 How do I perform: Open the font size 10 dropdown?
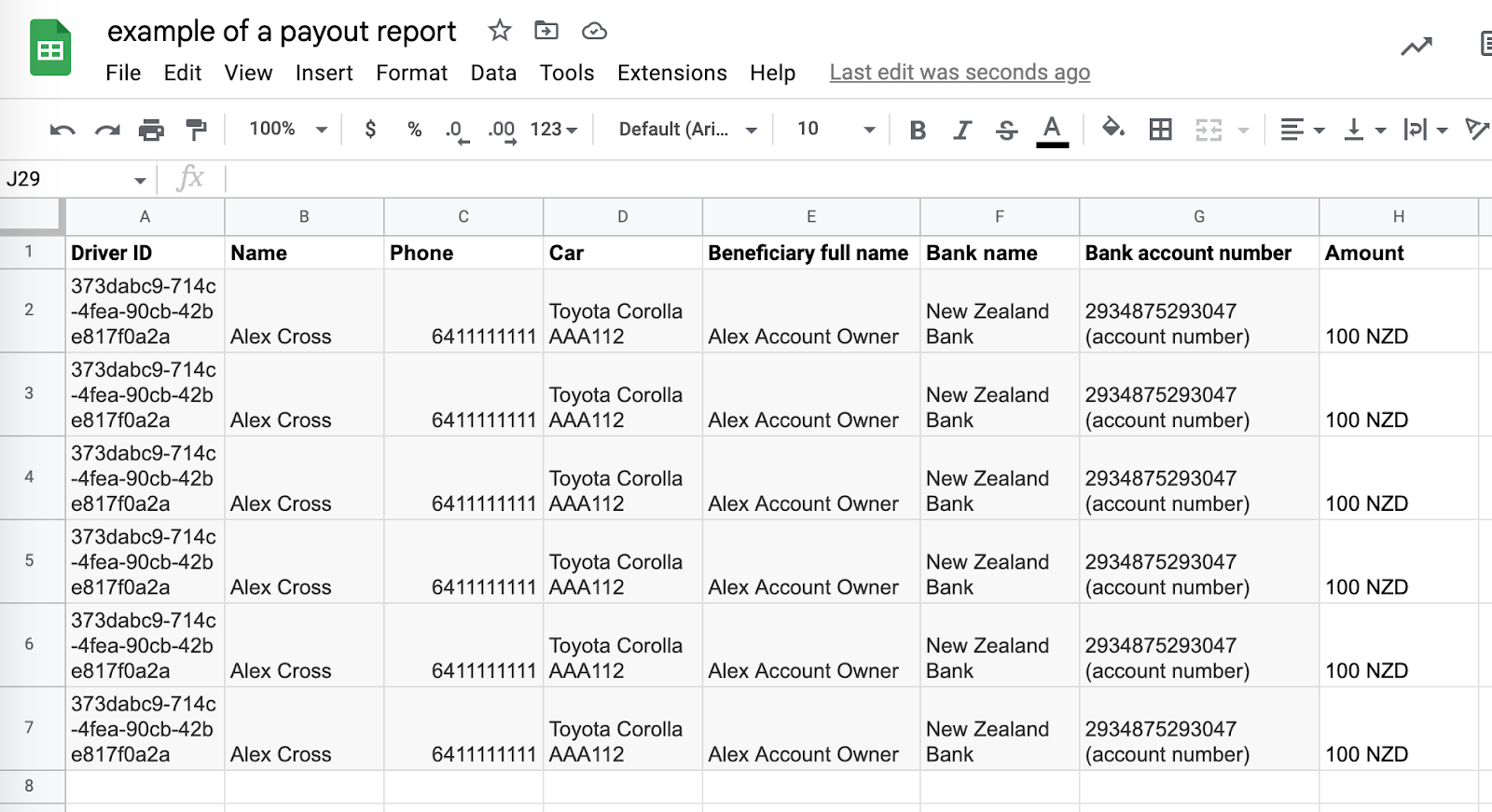coord(836,129)
